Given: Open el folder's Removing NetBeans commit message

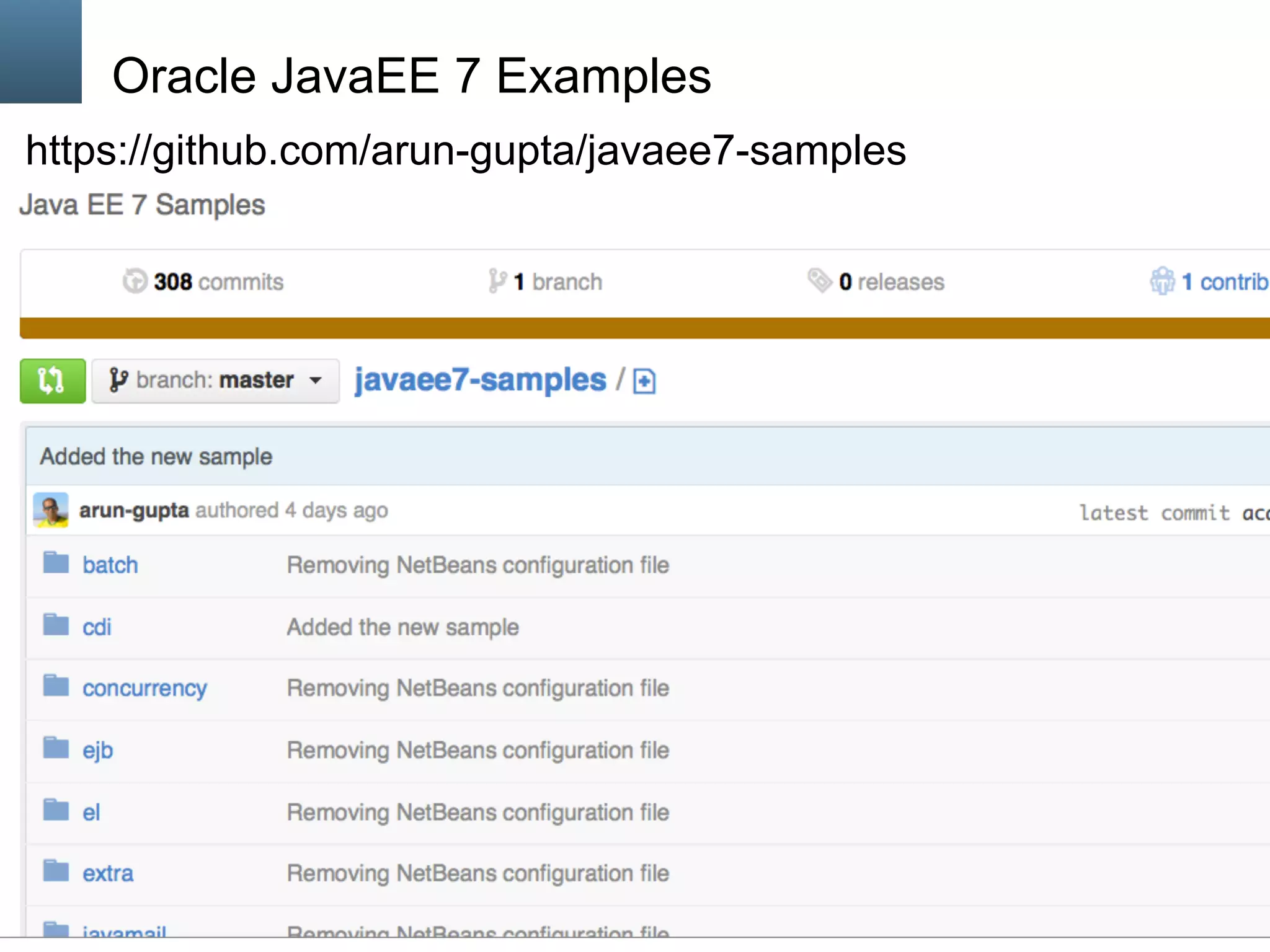Looking at the screenshot, I should click(x=477, y=812).
